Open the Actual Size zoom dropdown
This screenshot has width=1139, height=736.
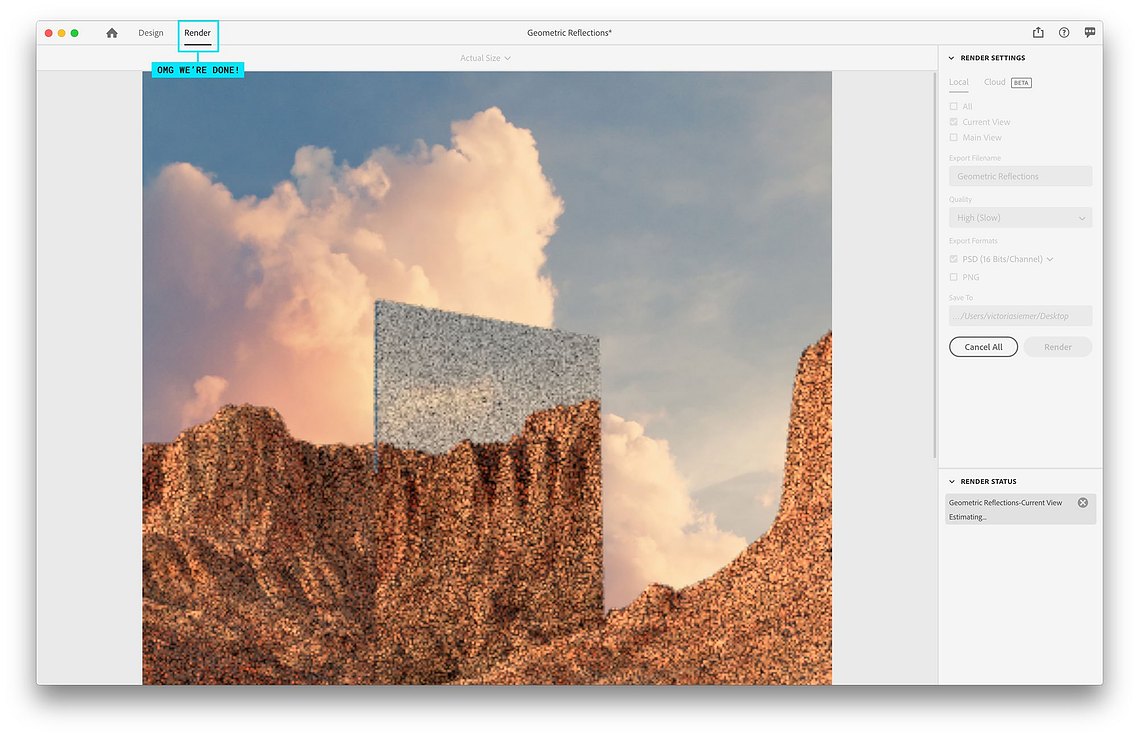(485, 58)
